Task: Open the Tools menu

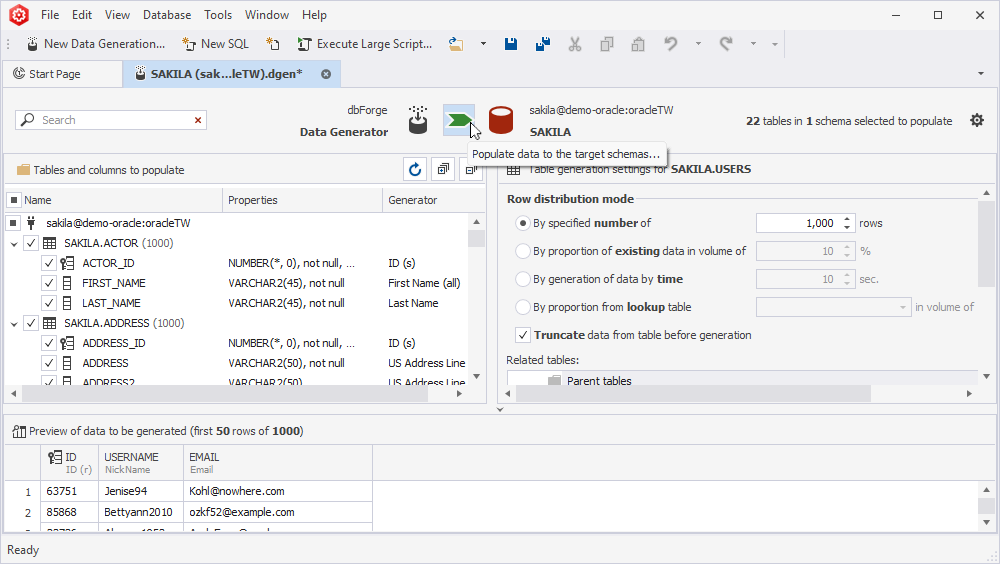Action: (x=218, y=15)
